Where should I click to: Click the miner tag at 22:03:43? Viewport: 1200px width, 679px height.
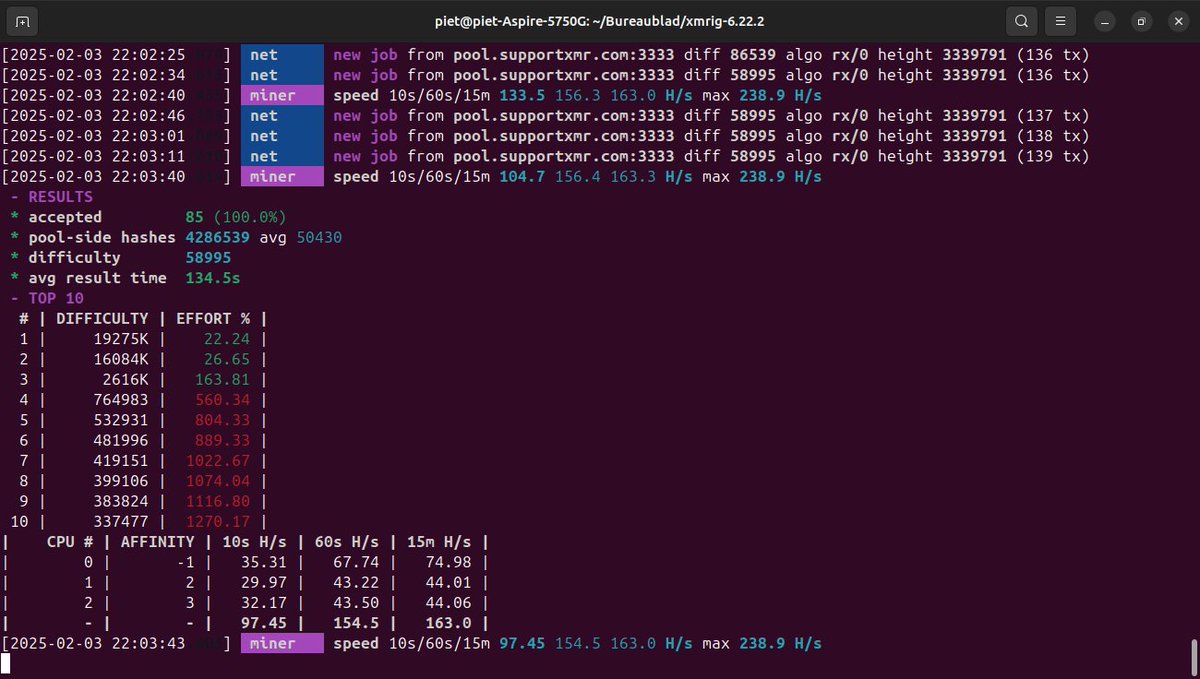click(x=282, y=643)
